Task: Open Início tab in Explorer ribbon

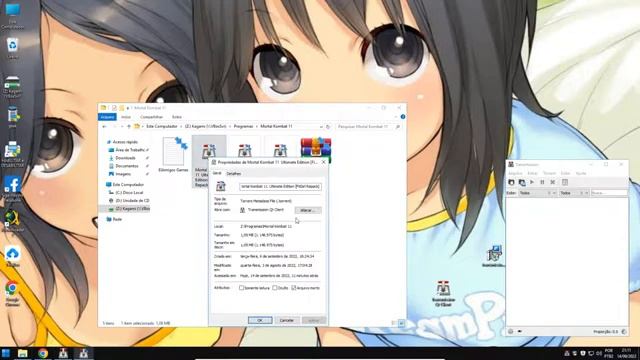Action: coord(126,117)
